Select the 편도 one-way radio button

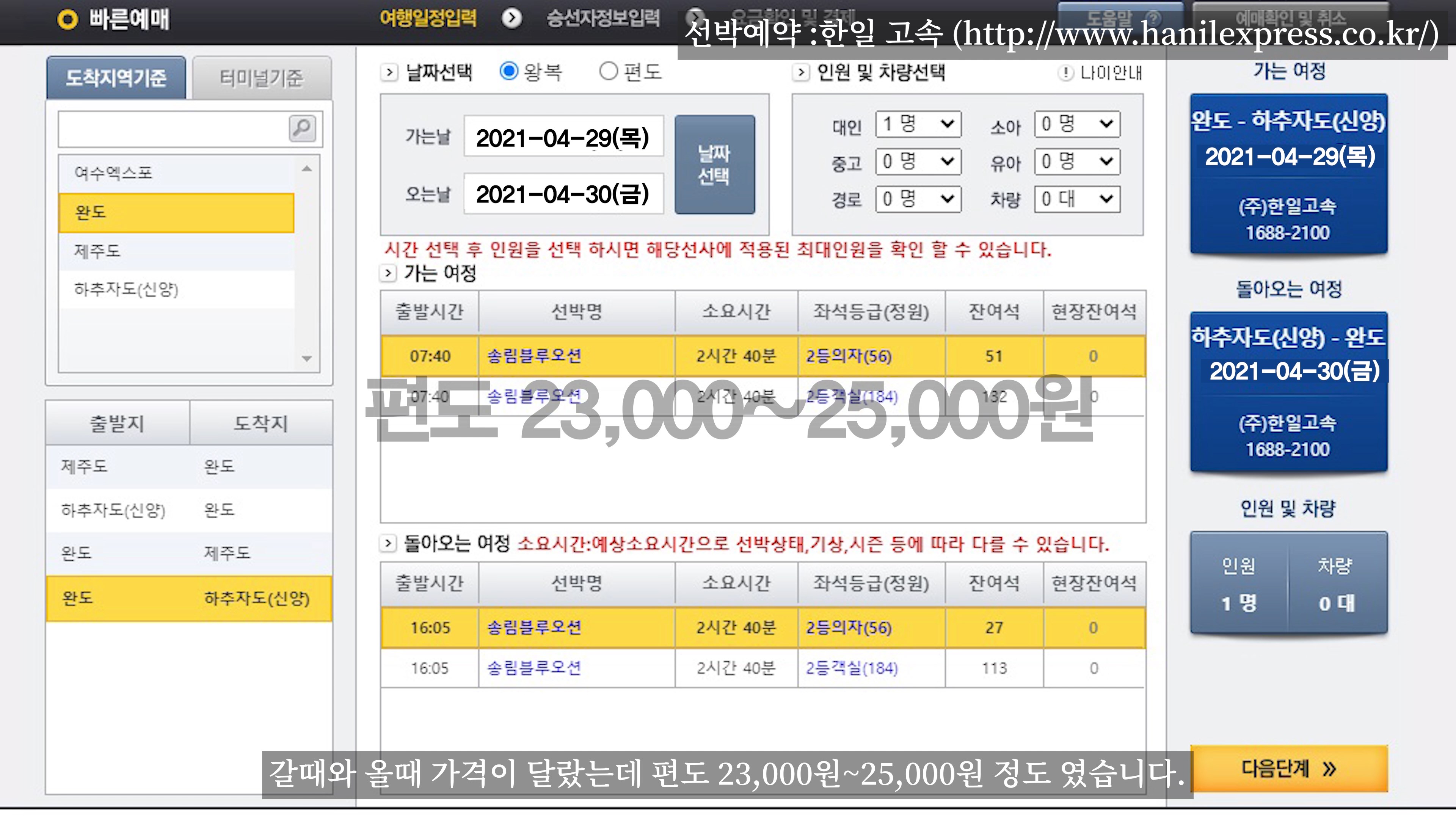click(608, 71)
